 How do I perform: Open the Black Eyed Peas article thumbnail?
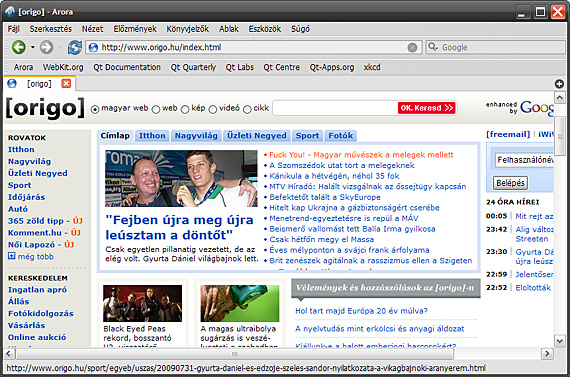tap(142, 303)
